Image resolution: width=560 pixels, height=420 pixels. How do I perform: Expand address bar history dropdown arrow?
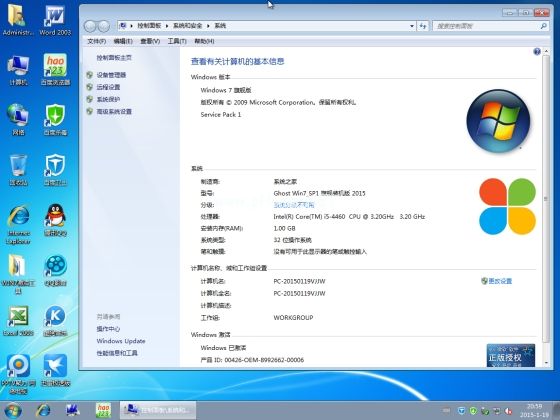[x=412, y=26]
